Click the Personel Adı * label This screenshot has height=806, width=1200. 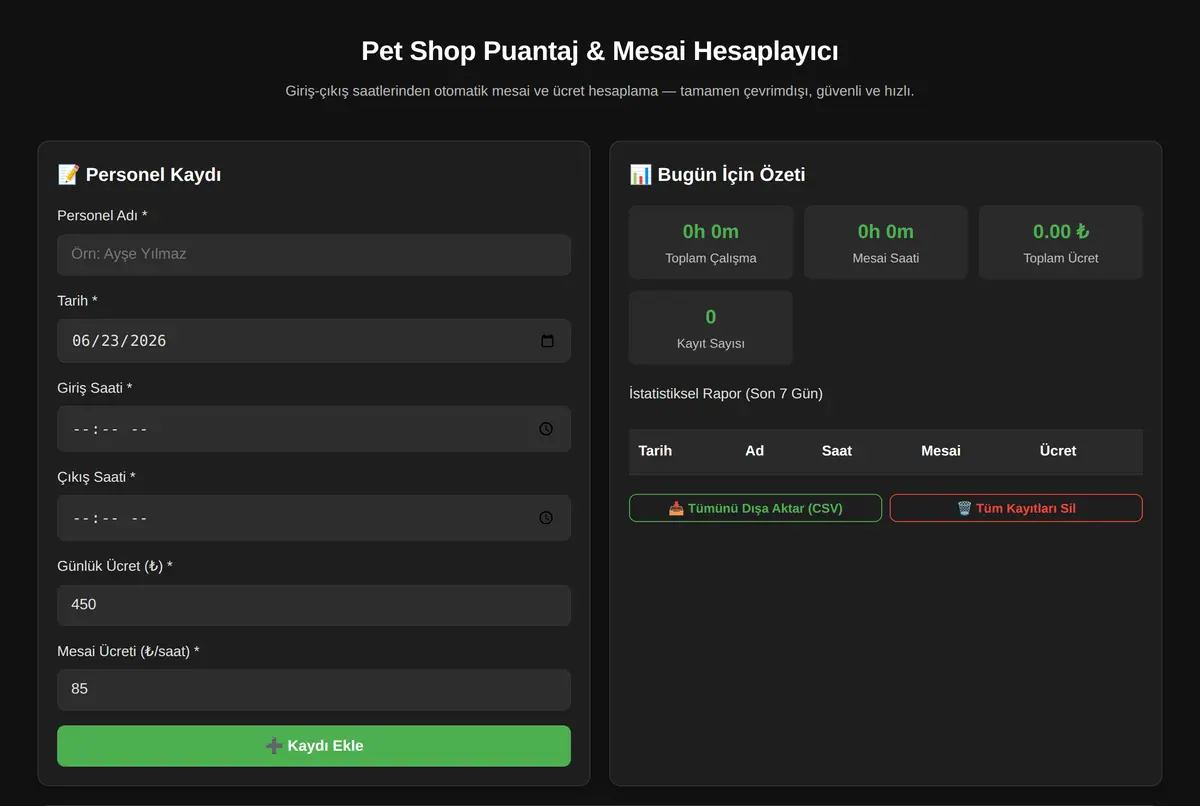click(102, 215)
